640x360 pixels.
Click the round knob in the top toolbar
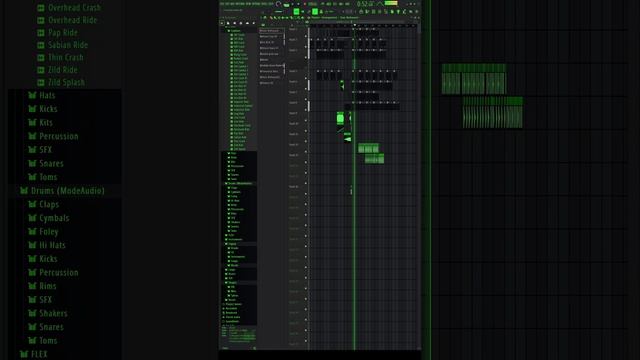279,4
